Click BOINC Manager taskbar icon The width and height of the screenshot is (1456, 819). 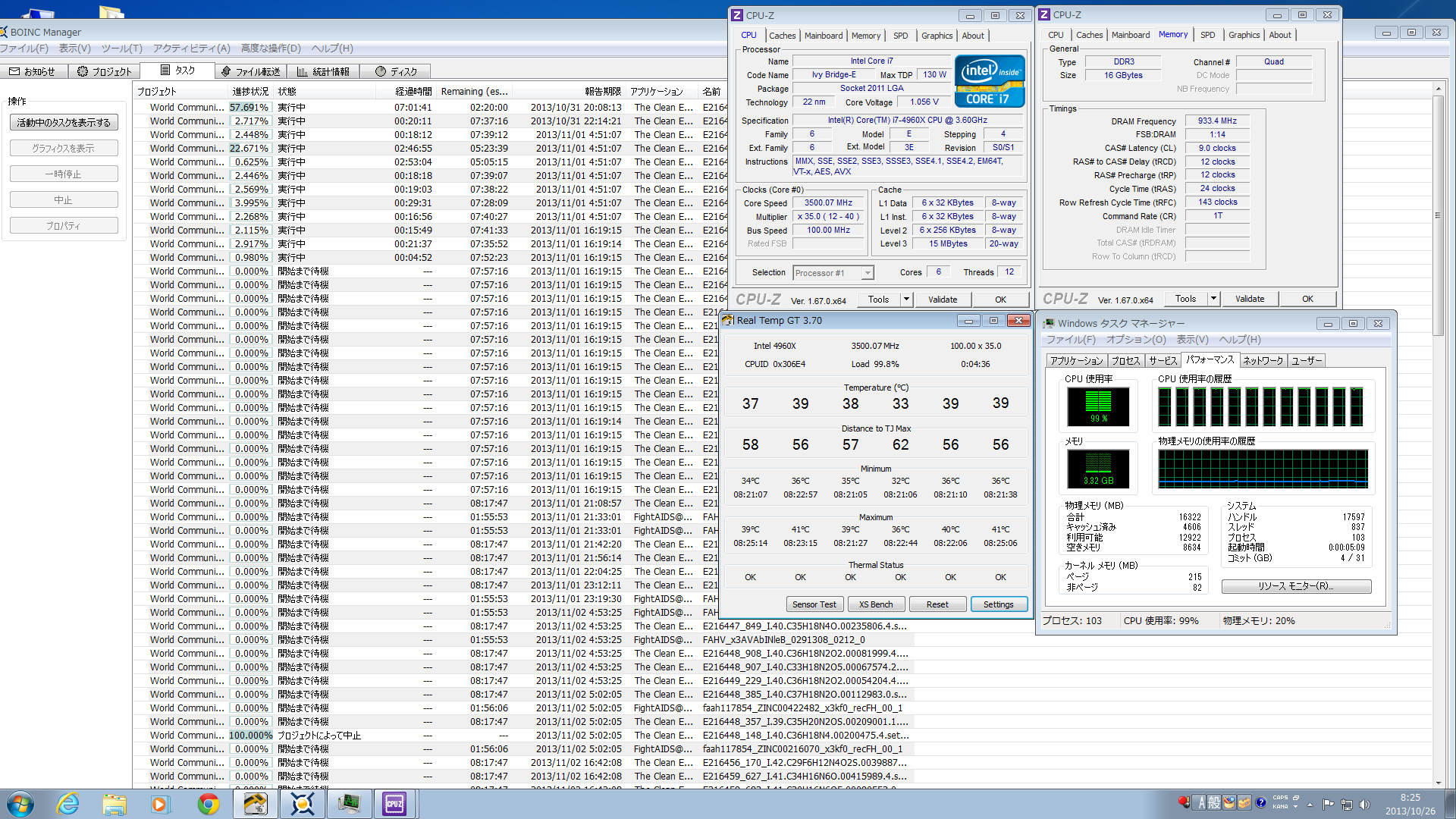[302, 804]
